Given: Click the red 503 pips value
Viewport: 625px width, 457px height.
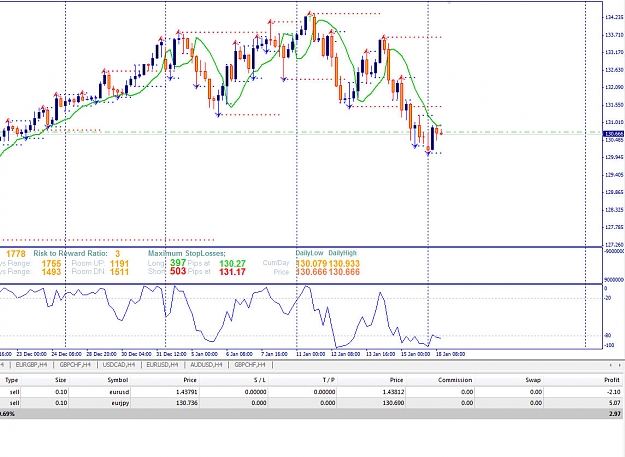Looking at the screenshot, I should pos(178,271).
